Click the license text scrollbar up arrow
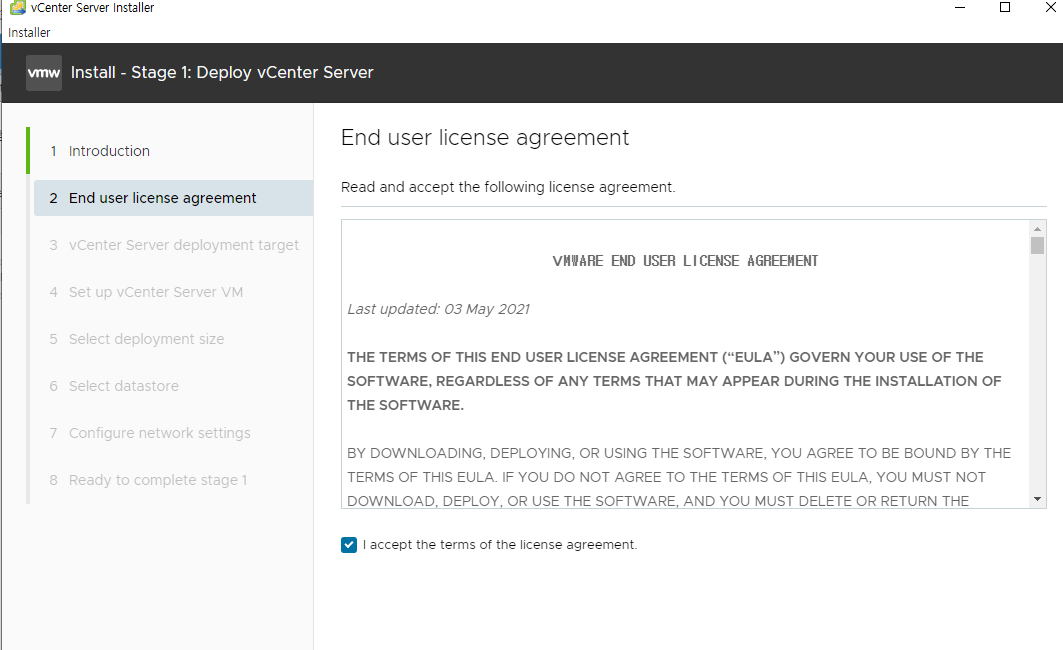 click(x=1037, y=229)
